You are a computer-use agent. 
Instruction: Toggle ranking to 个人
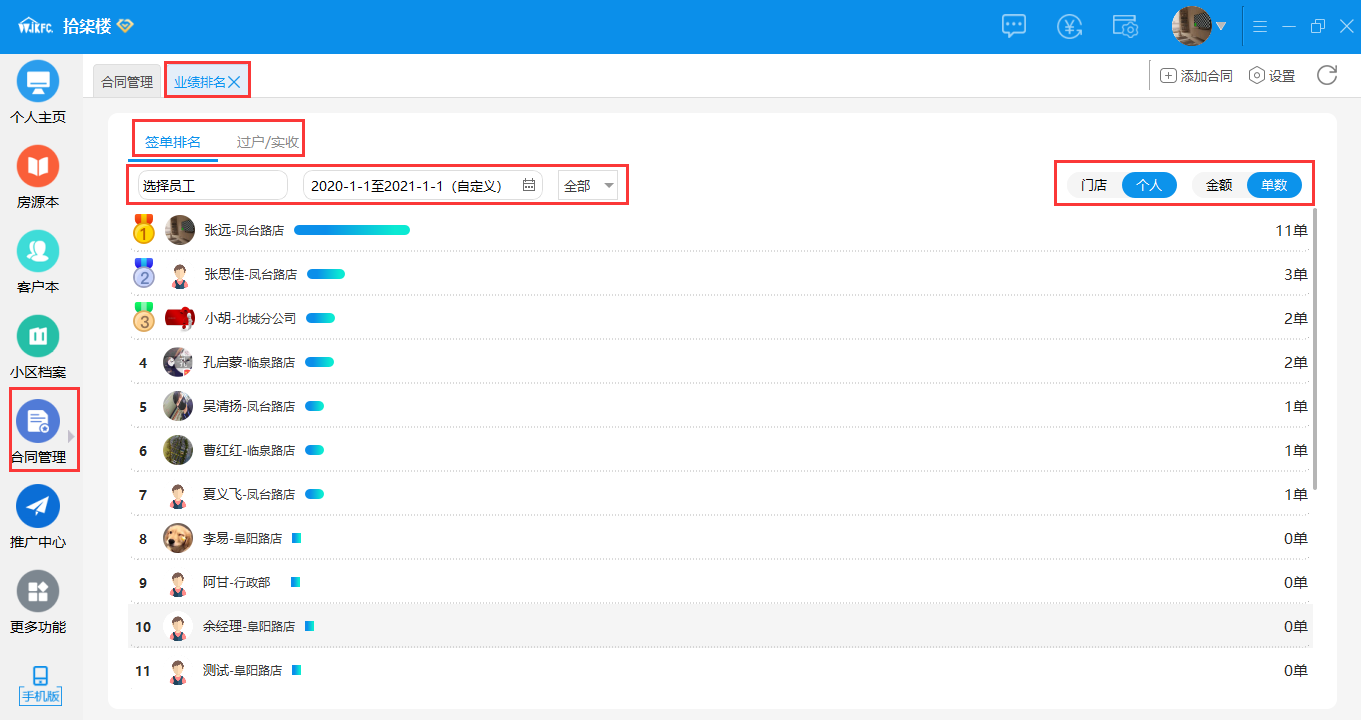point(1149,185)
